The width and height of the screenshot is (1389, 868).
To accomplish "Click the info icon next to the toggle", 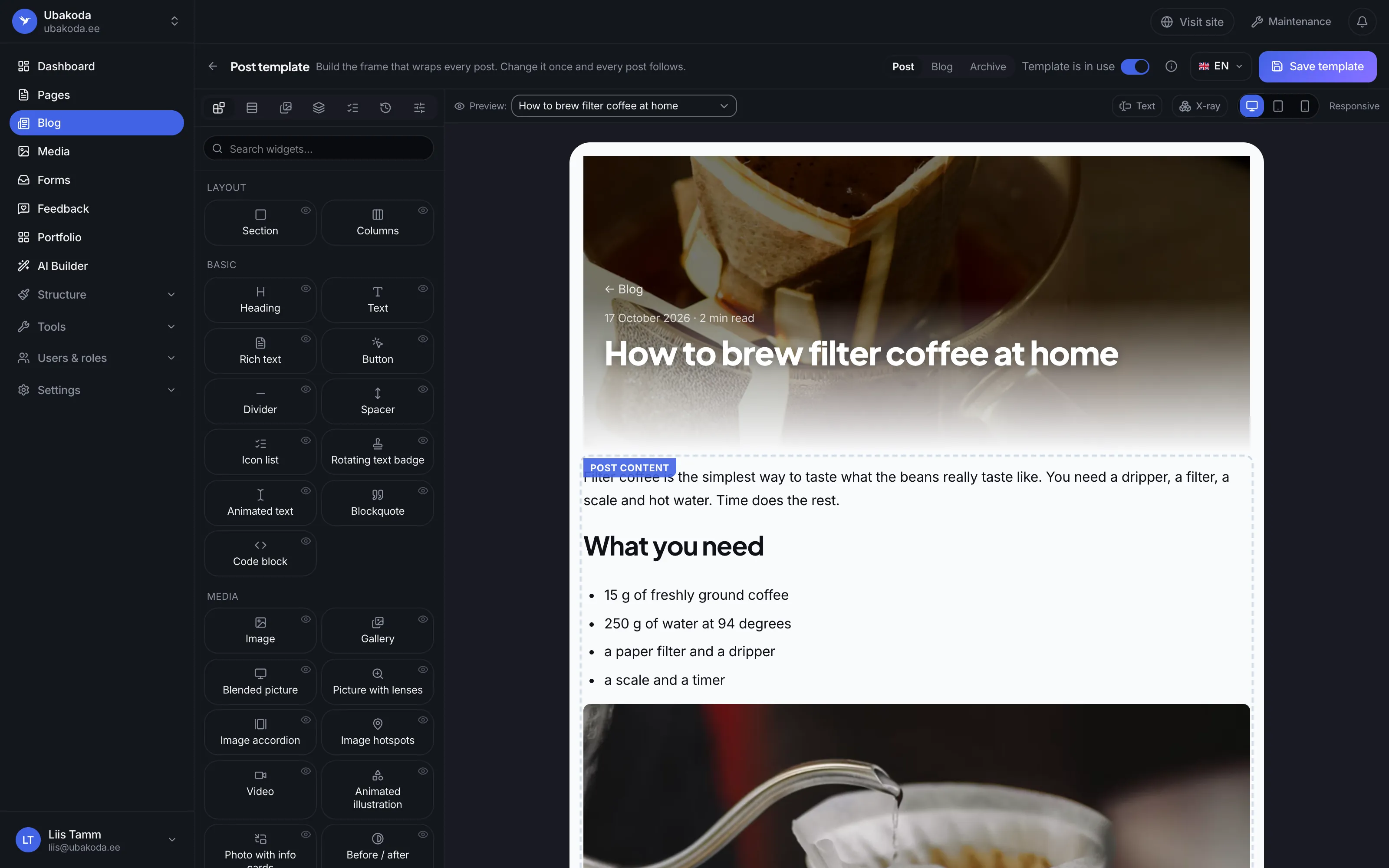I will click(x=1171, y=66).
